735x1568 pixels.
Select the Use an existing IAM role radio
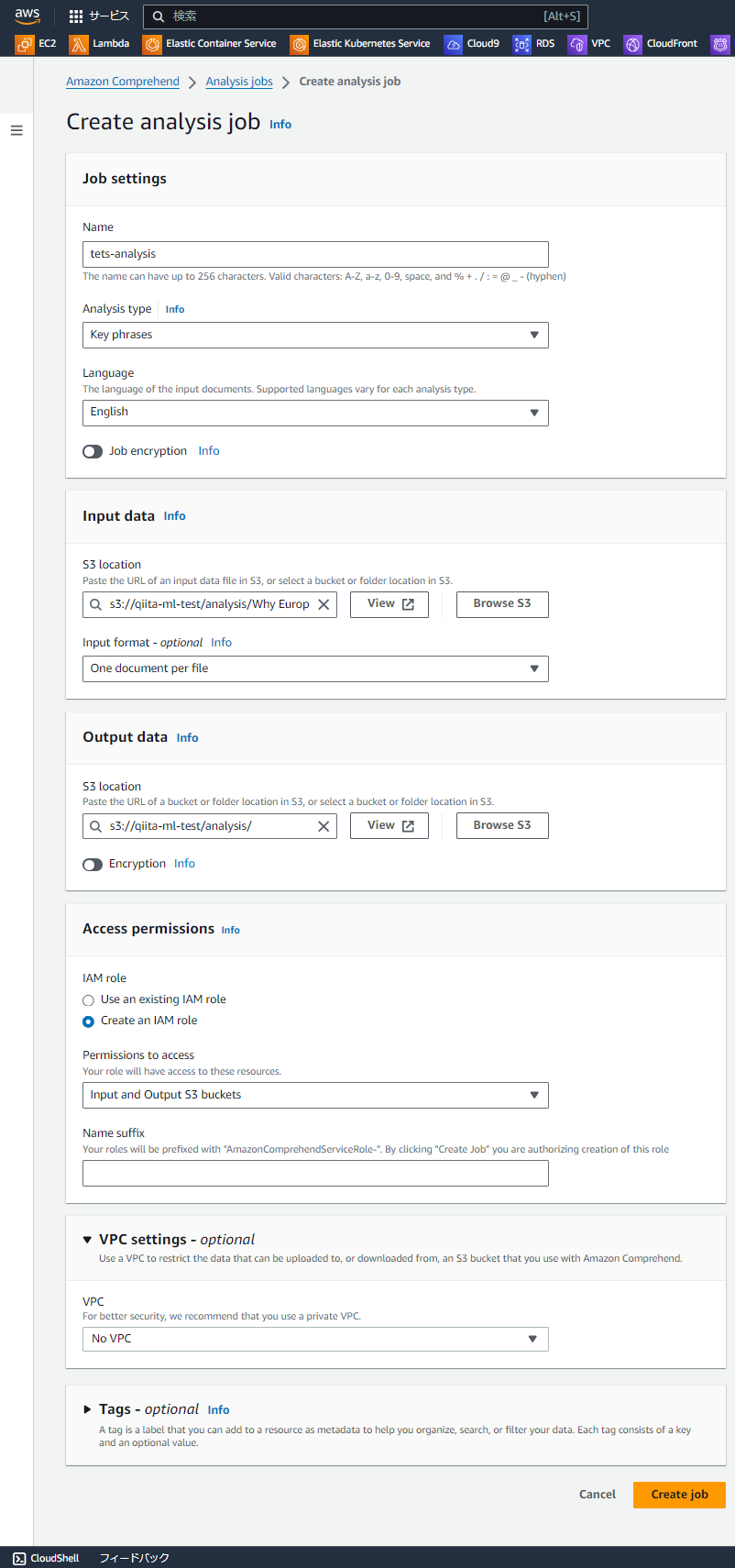(88, 999)
